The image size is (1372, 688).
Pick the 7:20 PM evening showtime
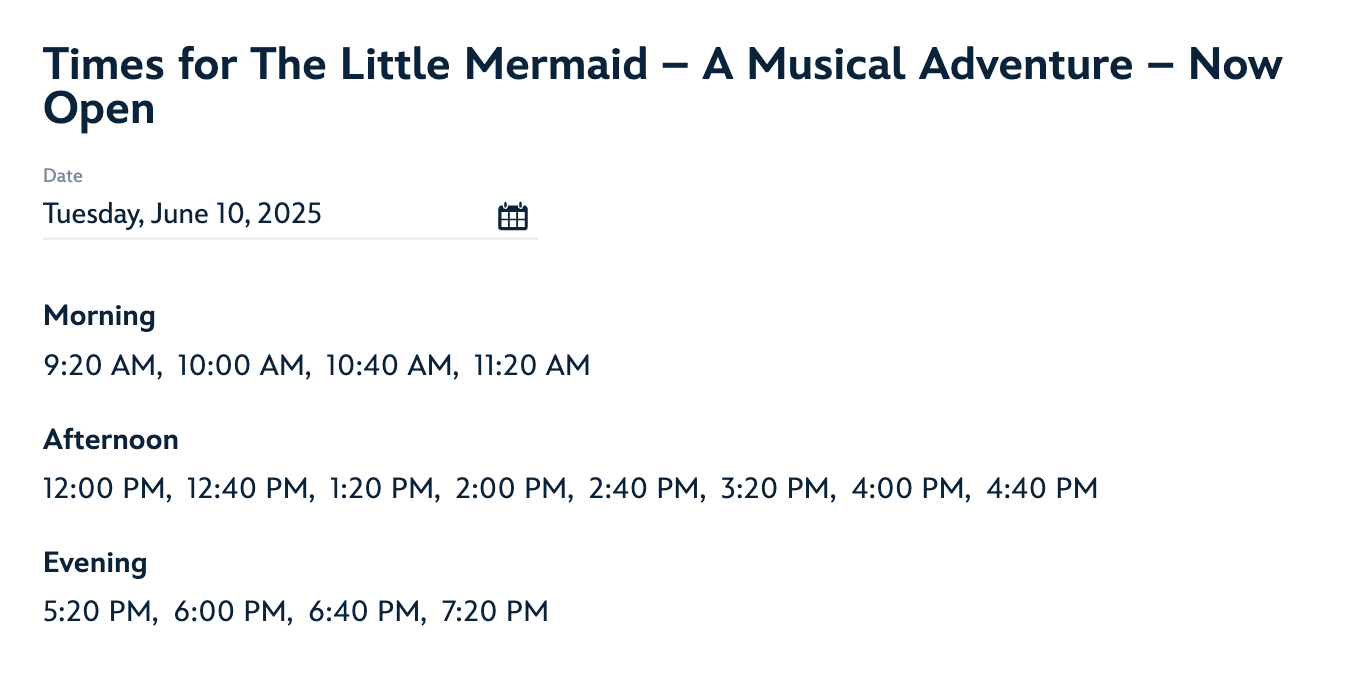(494, 612)
